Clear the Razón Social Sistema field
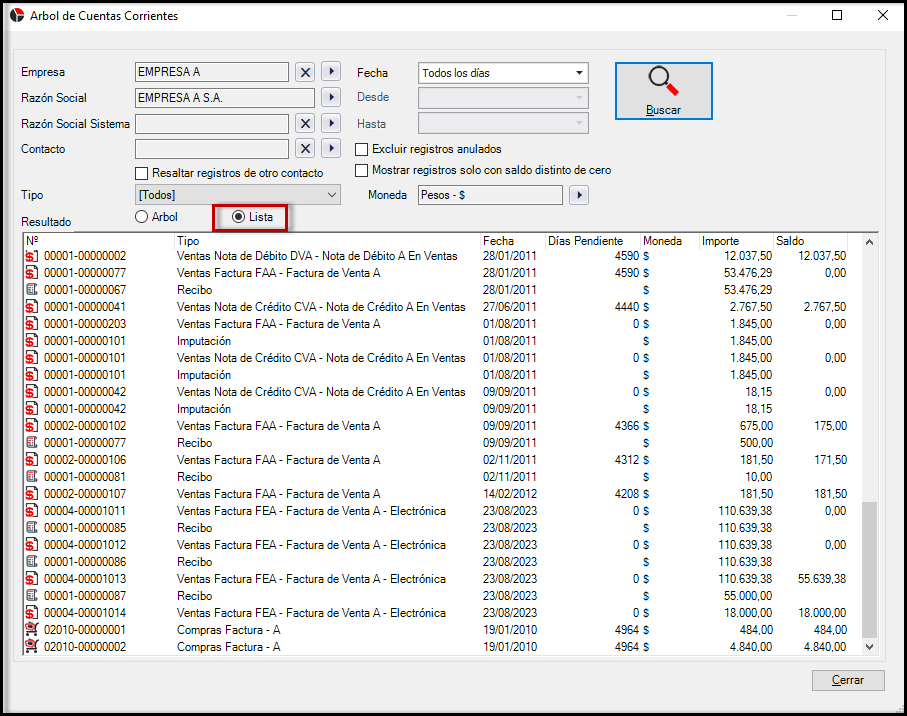This screenshot has width=907, height=716. click(x=305, y=123)
